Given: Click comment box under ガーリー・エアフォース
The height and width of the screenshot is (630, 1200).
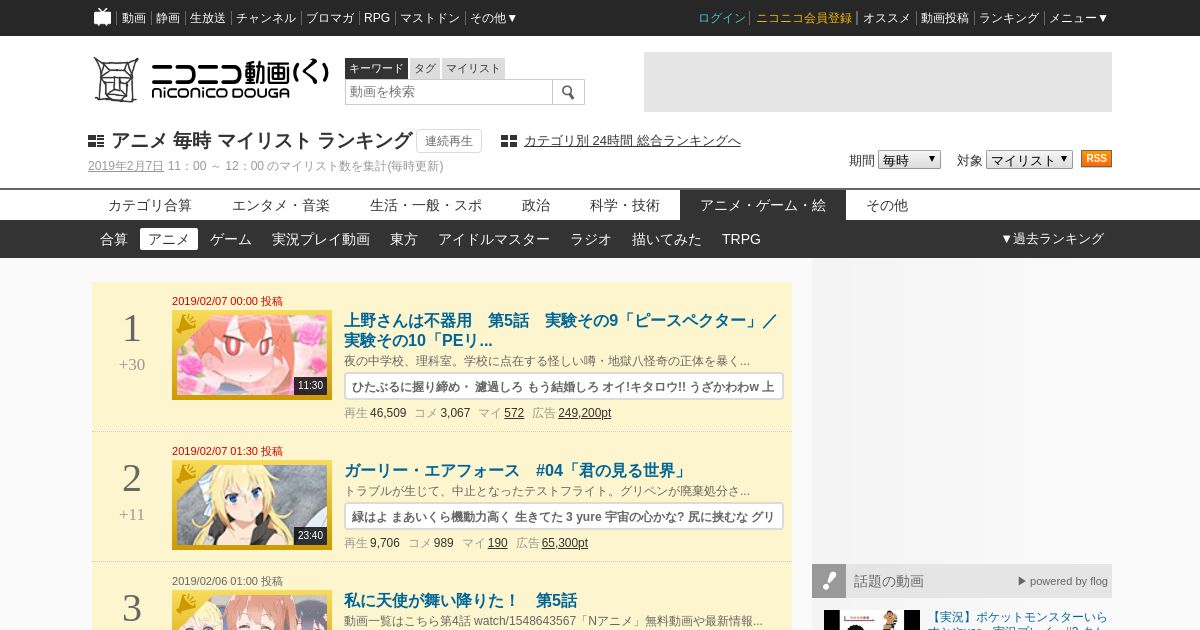Looking at the screenshot, I should point(564,516).
